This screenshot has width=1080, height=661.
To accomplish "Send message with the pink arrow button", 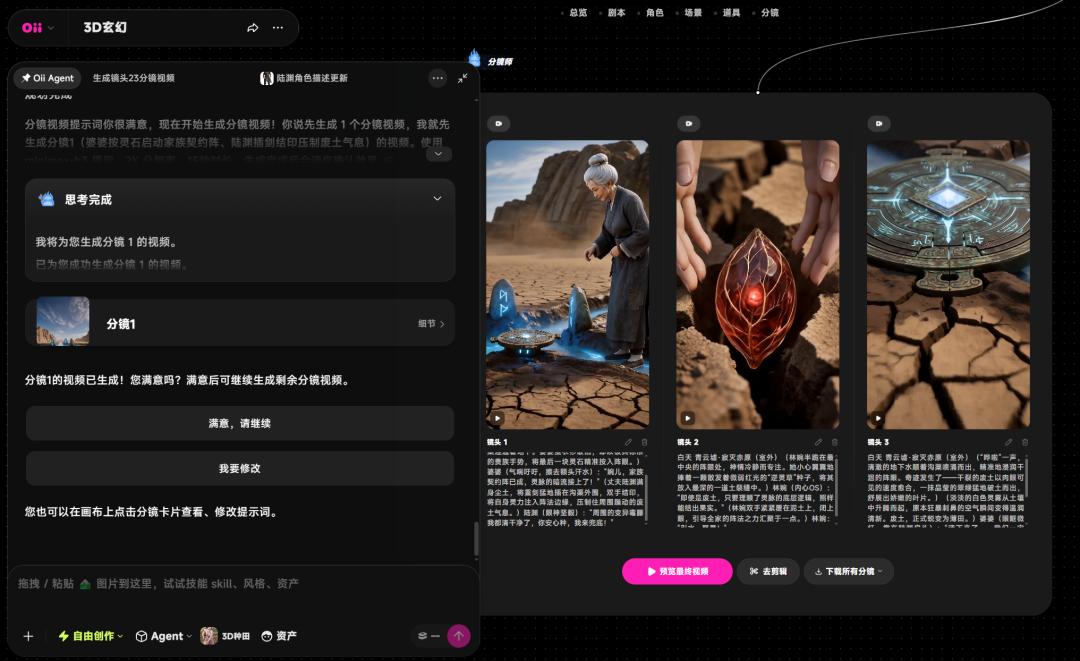I will (x=459, y=636).
